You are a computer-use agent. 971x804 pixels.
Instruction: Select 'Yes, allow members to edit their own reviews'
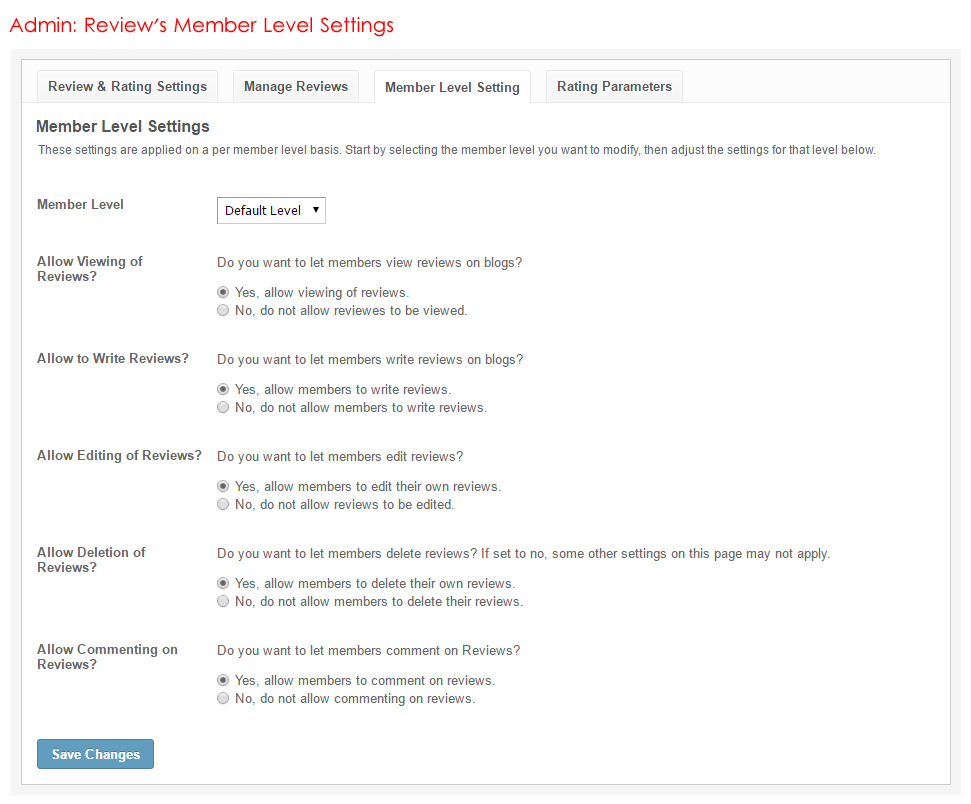point(223,486)
